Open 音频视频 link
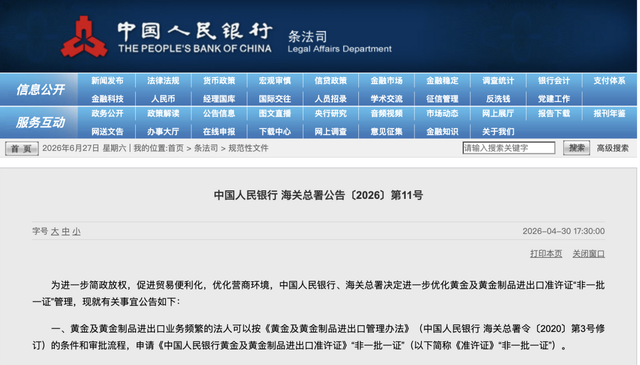 click(387, 114)
